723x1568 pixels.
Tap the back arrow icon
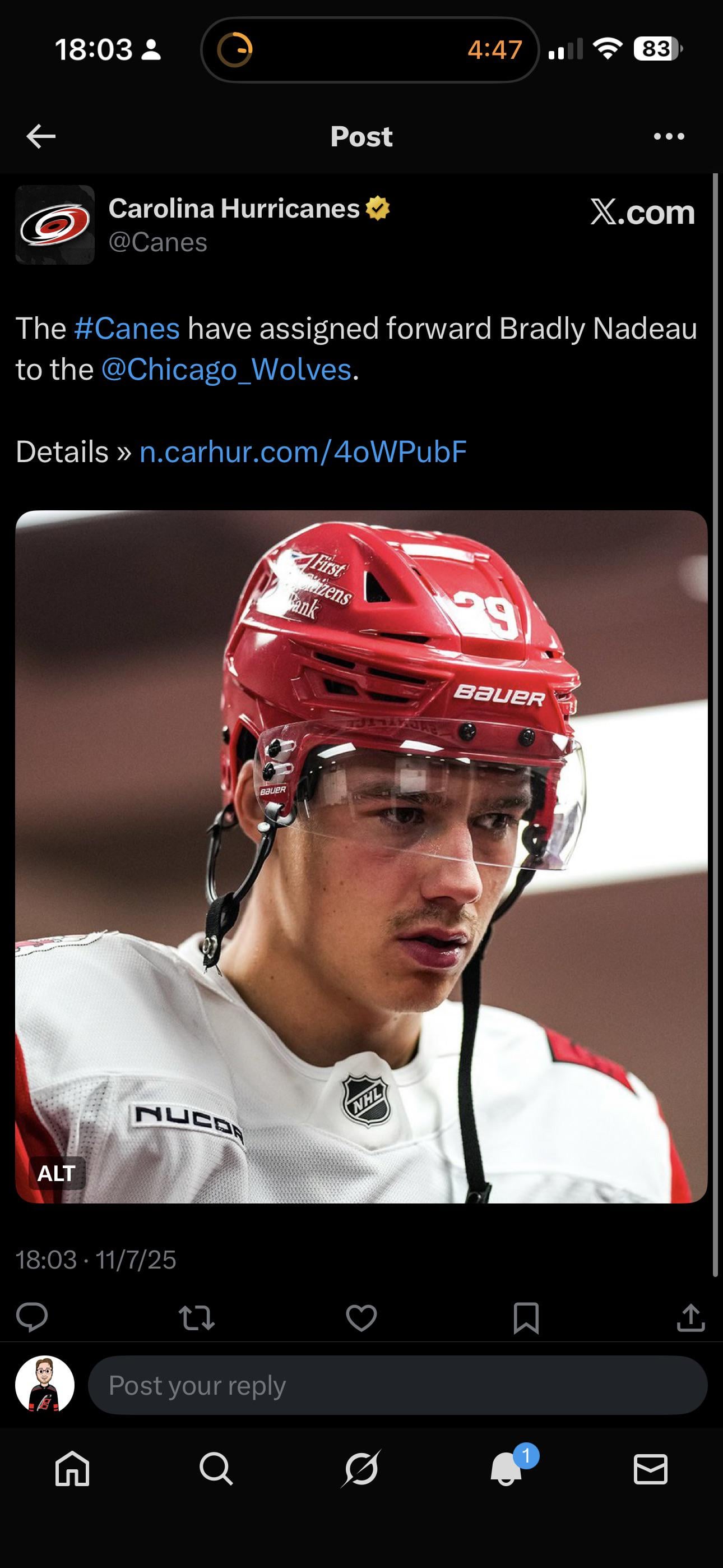tap(41, 136)
